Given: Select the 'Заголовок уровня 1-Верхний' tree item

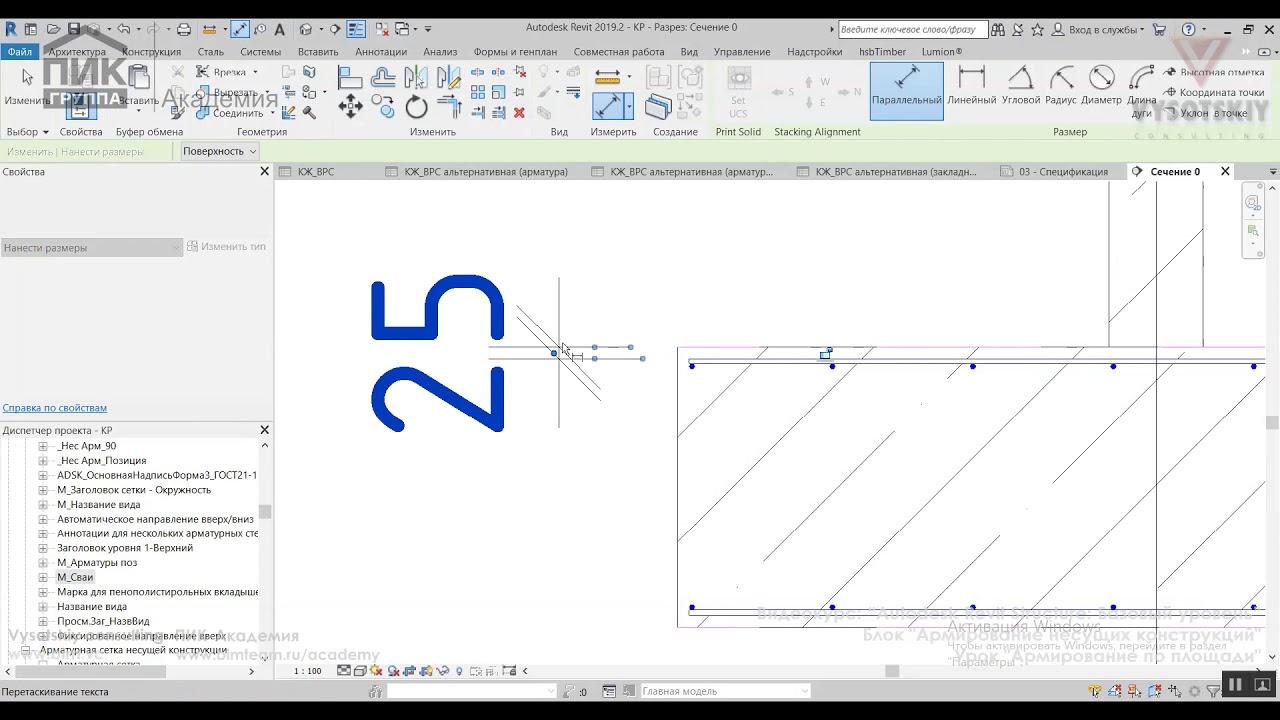Looking at the screenshot, I should (125, 548).
